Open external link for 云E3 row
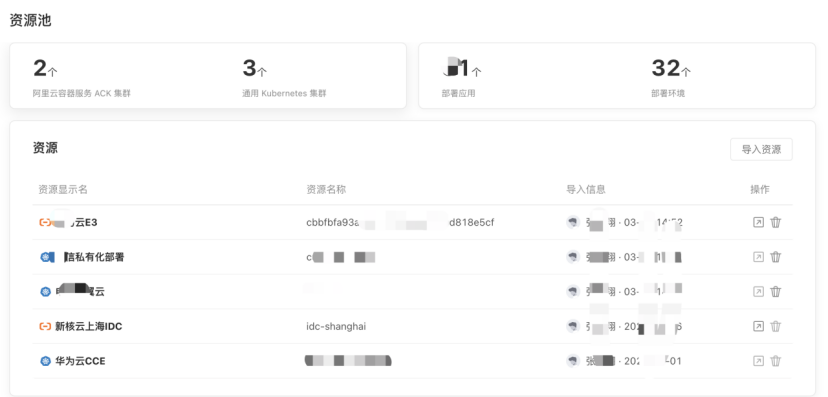Viewport: 828px width, 397px height. [x=758, y=222]
